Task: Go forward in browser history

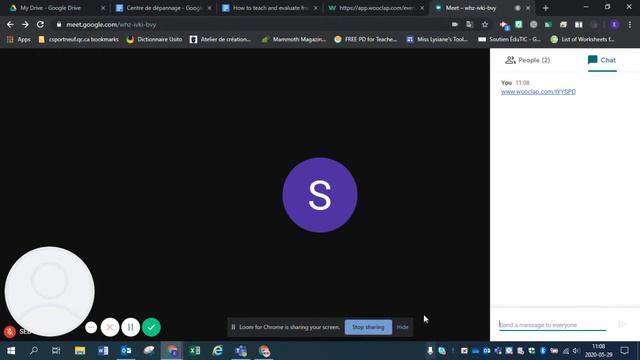Action: tap(25, 24)
